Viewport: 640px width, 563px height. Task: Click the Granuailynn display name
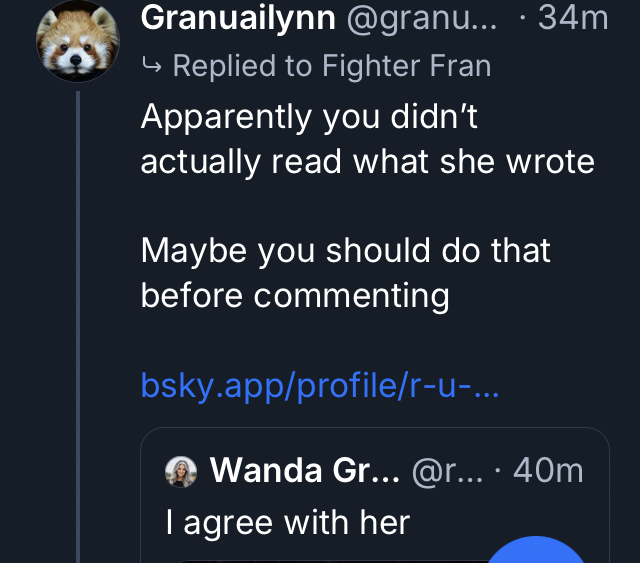pyautogui.click(x=238, y=17)
